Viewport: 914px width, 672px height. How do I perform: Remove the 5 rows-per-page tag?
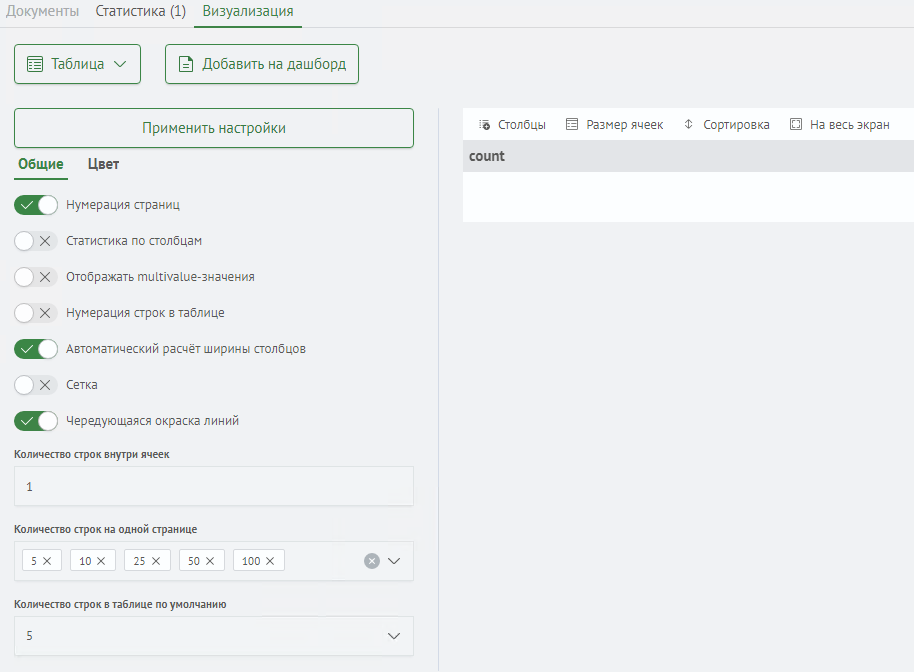tap(47, 561)
